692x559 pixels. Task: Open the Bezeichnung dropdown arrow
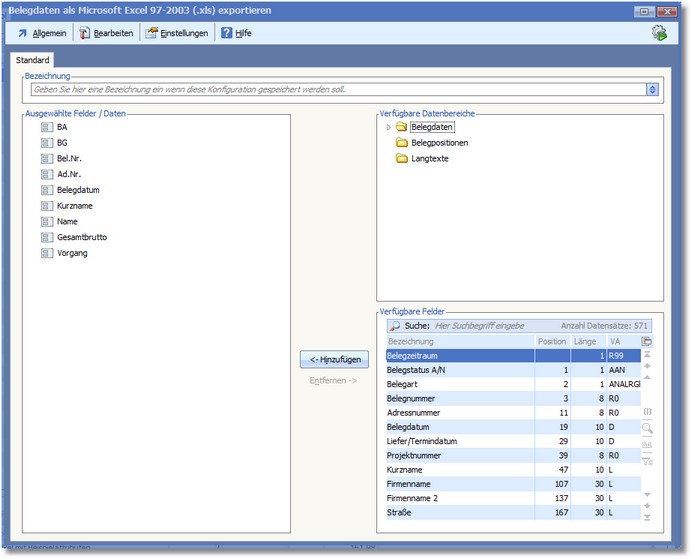click(x=652, y=89)
